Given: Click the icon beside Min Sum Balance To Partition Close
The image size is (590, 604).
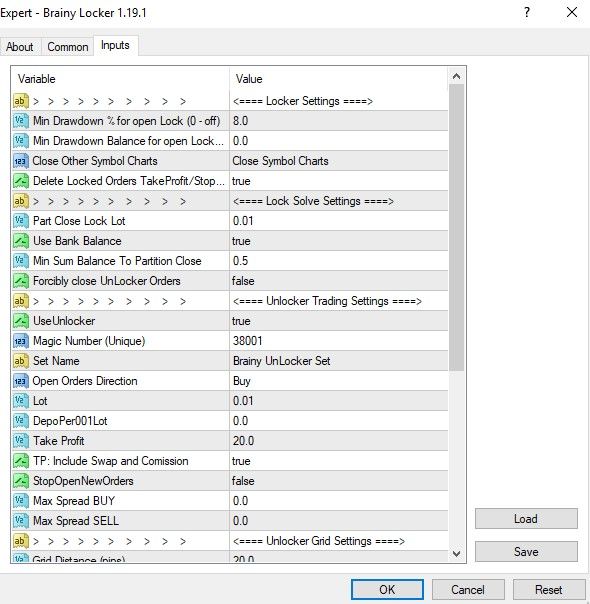Looking at the screenshot, I should 20,261.
